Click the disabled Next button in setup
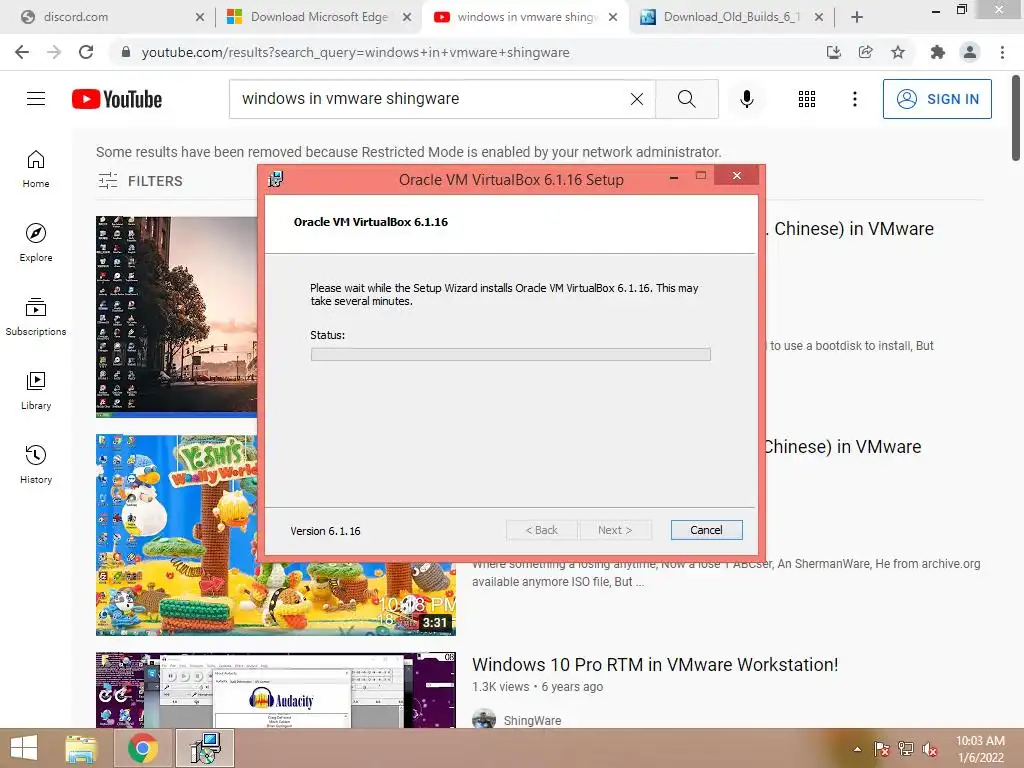The image size is (1024, 768). (x=615, y=530)
